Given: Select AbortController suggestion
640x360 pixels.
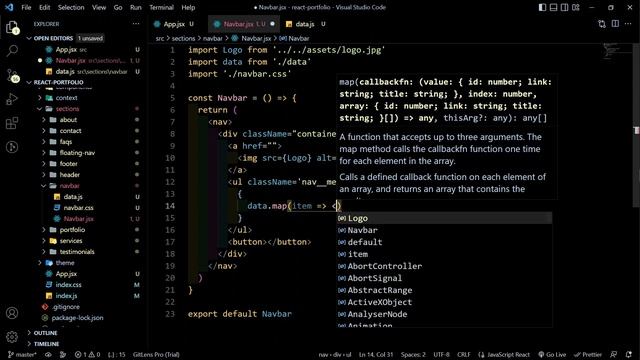Looking at the screenshot, I should point(444,266).
